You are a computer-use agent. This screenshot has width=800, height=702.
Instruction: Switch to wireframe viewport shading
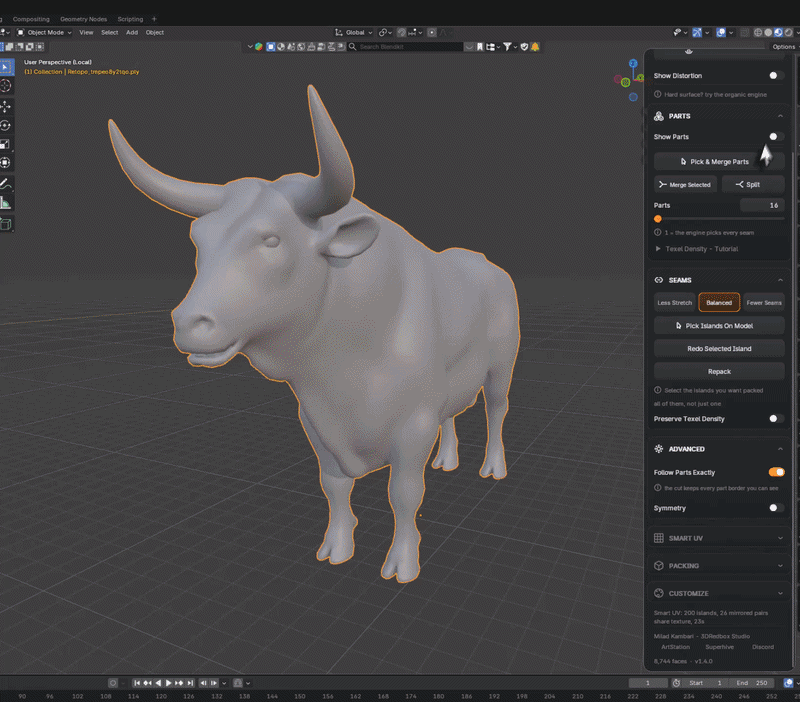coord(758,32)
